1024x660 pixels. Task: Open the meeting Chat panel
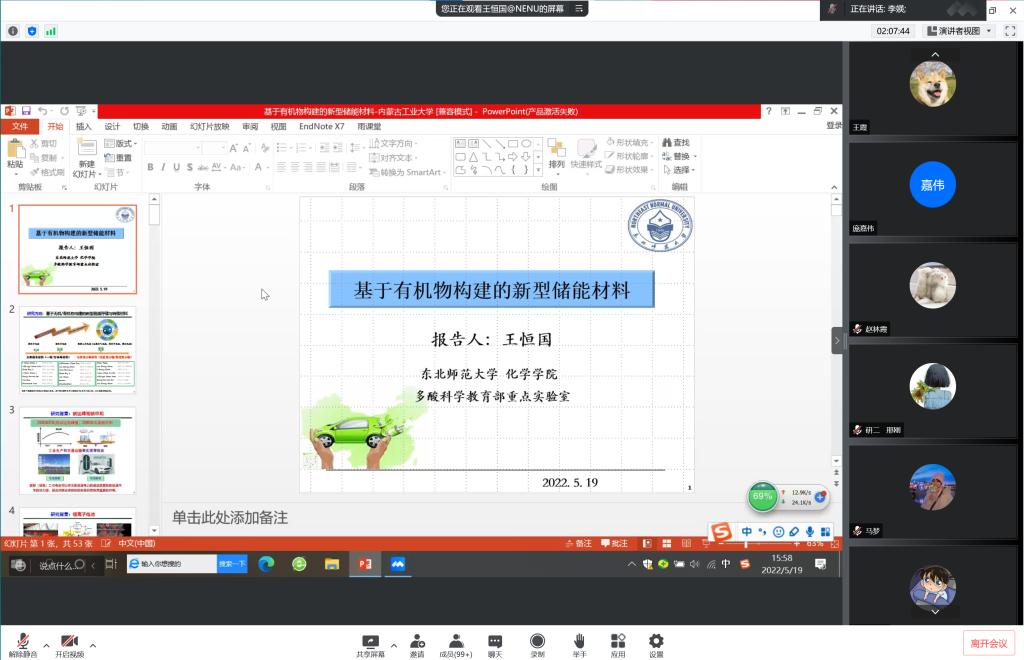[x=495, y=643]
